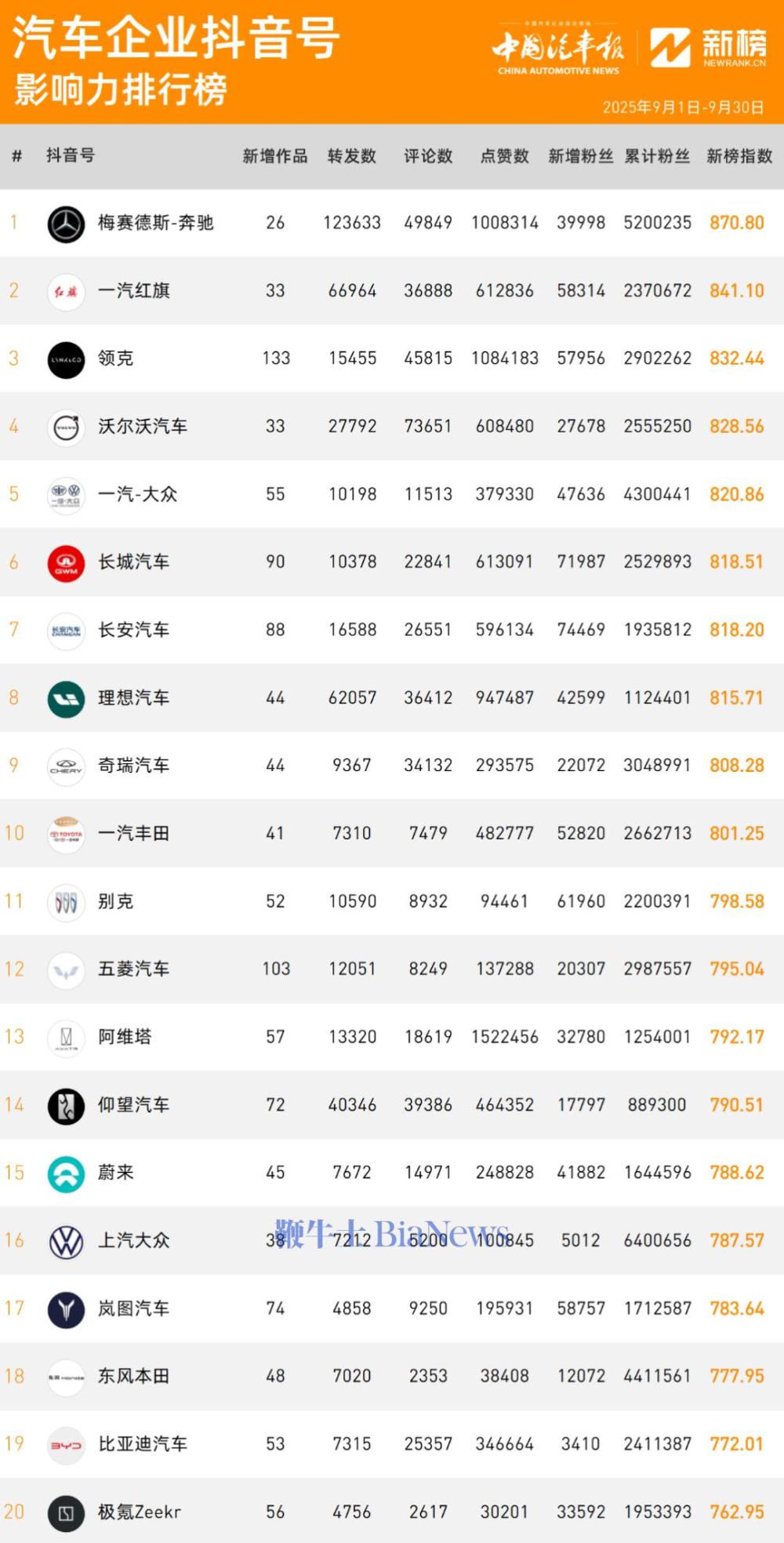Click the new works value 103
784x1543 pixels.
pos(276,969)
